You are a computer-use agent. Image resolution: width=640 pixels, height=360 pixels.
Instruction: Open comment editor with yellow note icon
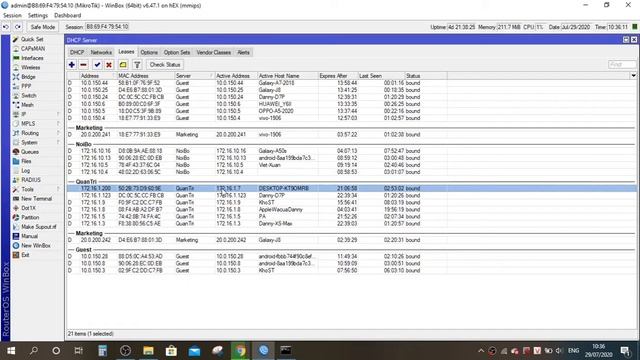click(x=123, y=64)
